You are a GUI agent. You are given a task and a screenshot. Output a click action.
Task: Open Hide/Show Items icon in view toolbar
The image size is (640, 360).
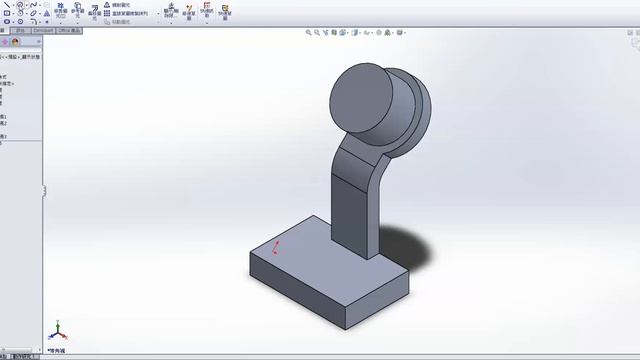366,33
